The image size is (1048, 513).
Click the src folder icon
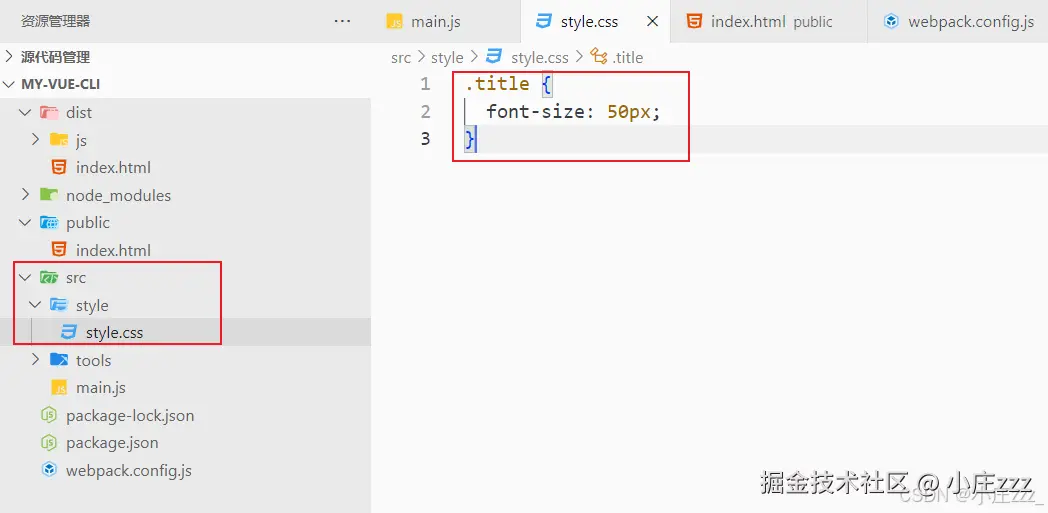49,277
